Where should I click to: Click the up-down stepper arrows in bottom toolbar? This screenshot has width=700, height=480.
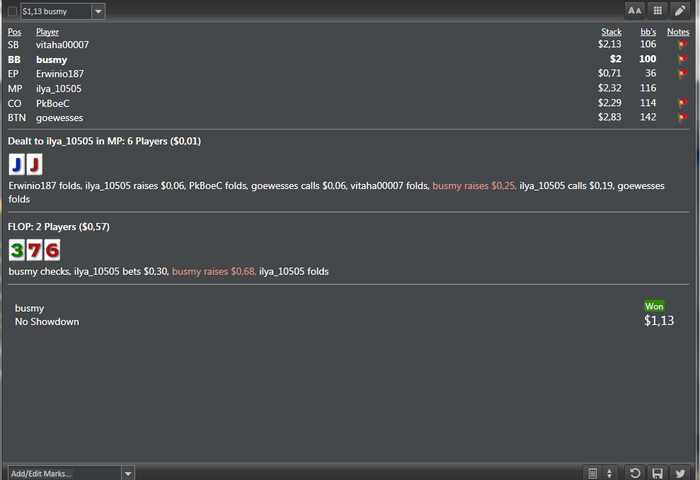pos(609,473)
